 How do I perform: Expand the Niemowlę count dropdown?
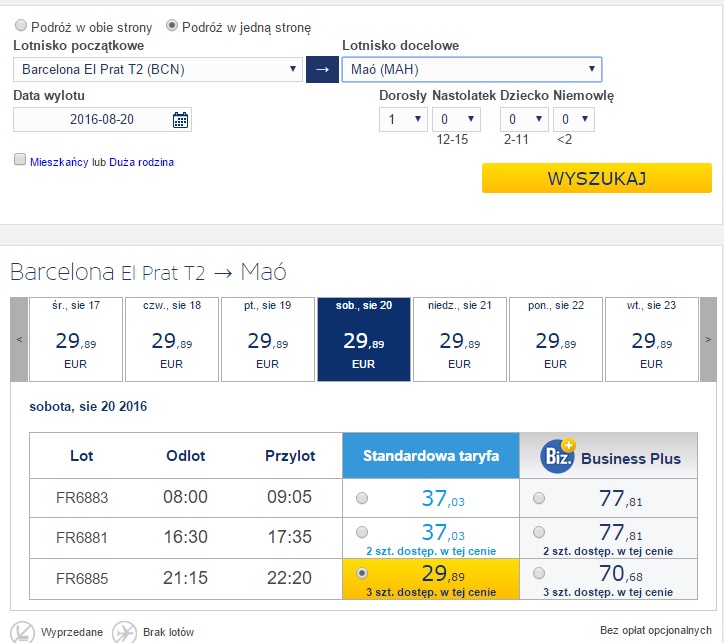pos(574,120)
